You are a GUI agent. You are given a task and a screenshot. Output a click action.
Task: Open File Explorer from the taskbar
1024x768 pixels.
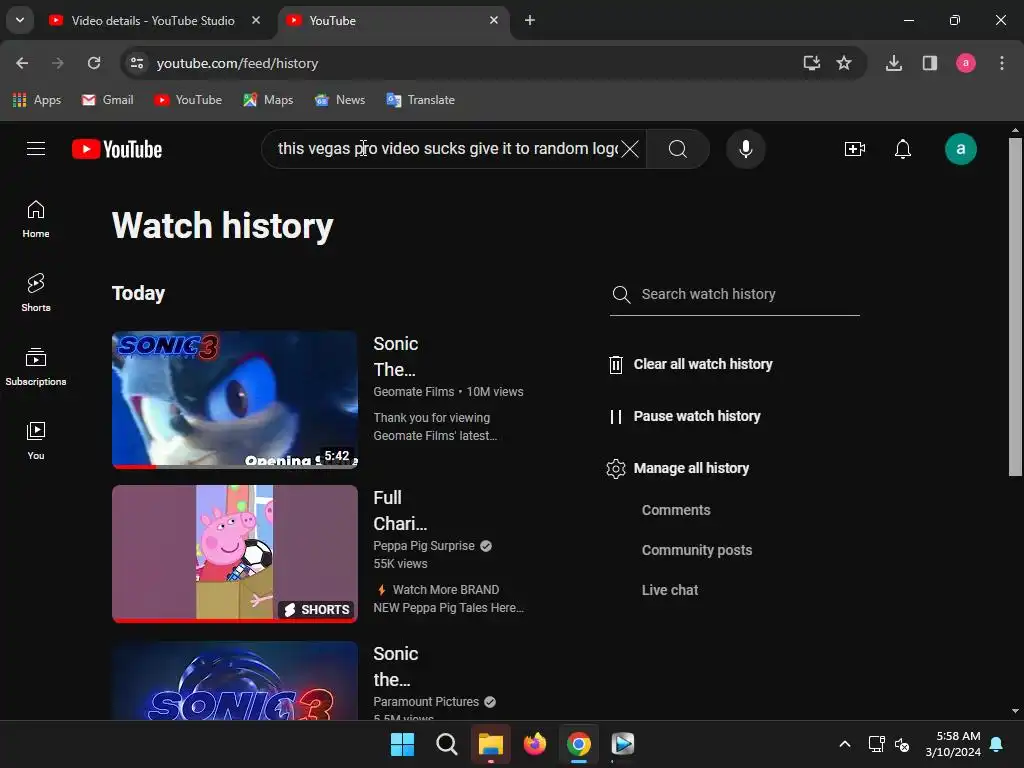490,744
